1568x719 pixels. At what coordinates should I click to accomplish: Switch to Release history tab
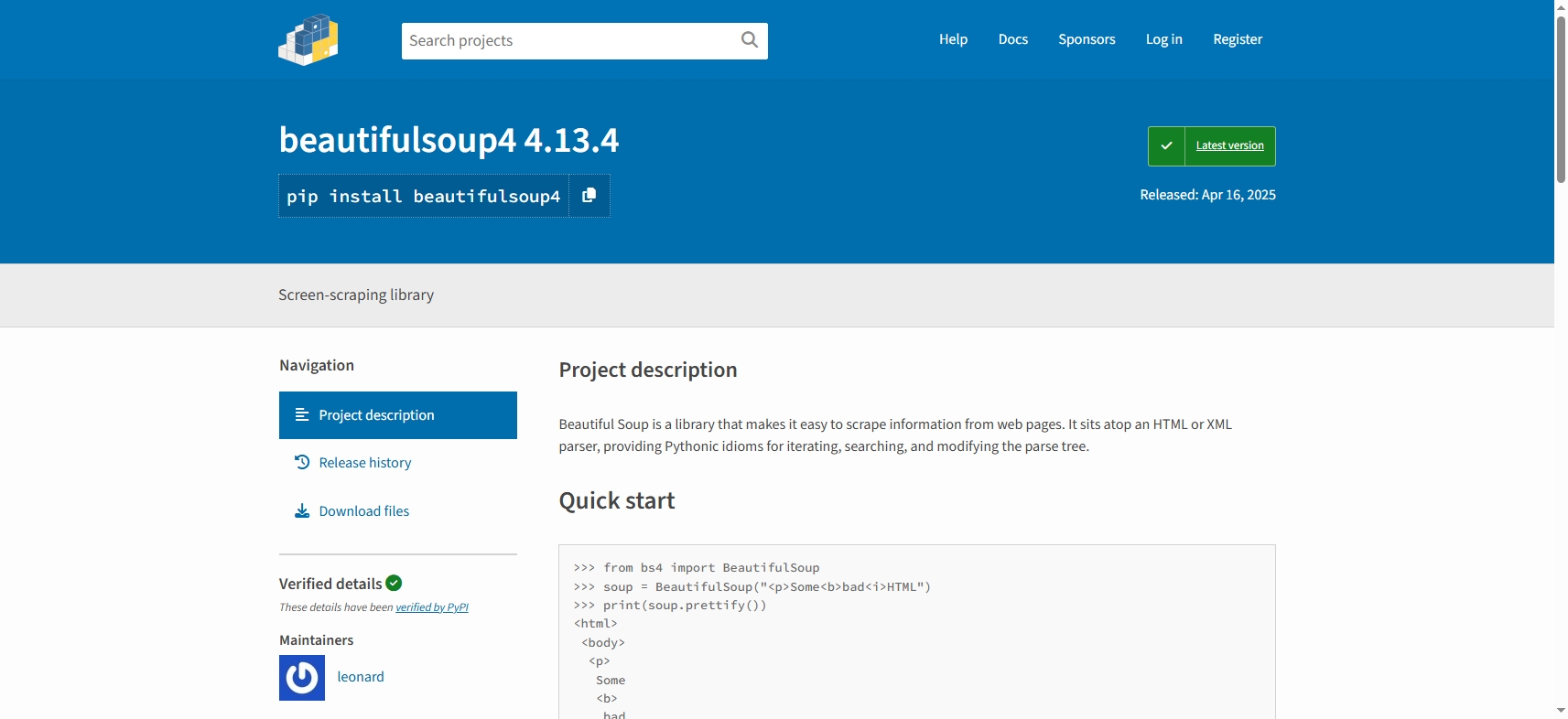click(x=398, y=463)
